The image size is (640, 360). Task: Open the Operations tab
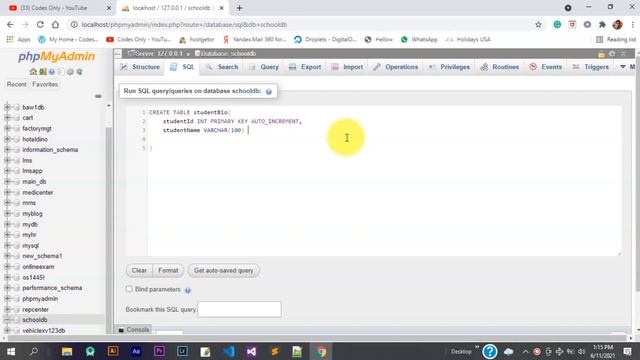click(x=396, y=67)
